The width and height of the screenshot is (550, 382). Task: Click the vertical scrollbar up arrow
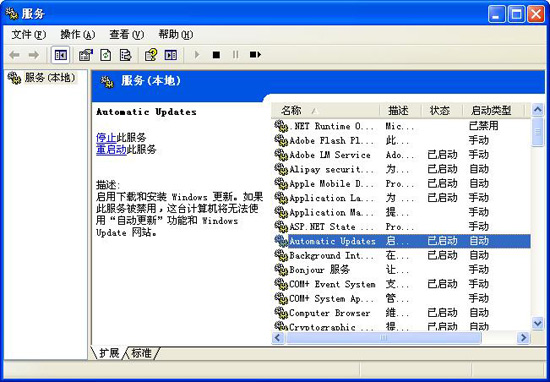[537, 110]
